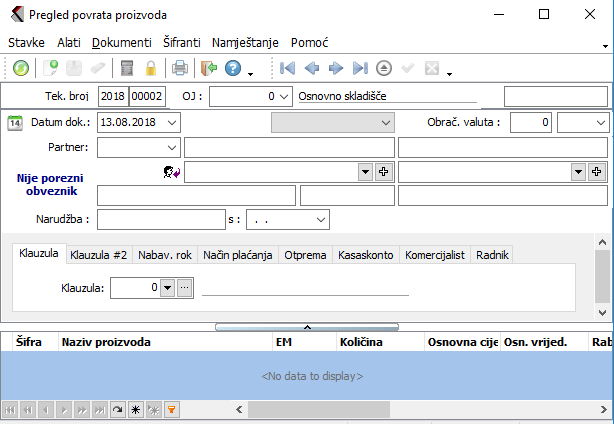Switch to the Kasaskonto tab
614x424 pixels.
(x=367, y=255)
